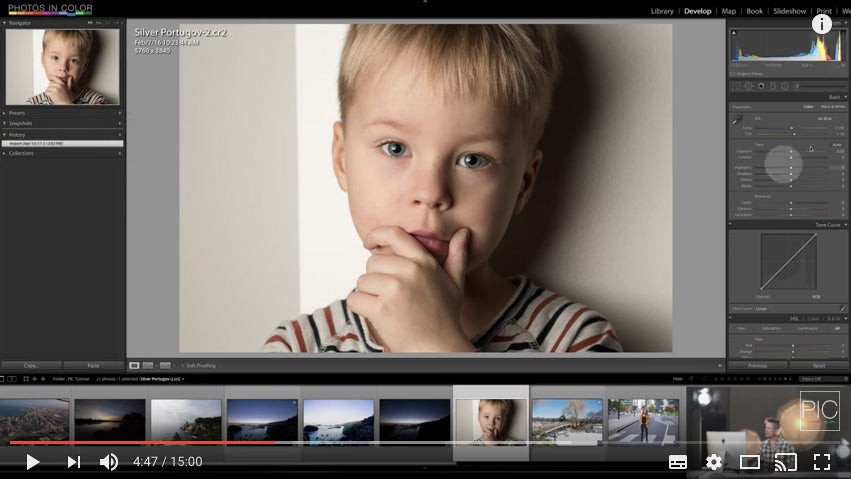The height and width of the screenshot is (479, 851).
Task: Enable the Soft Proofing checkbox
Action: point(182,366)
